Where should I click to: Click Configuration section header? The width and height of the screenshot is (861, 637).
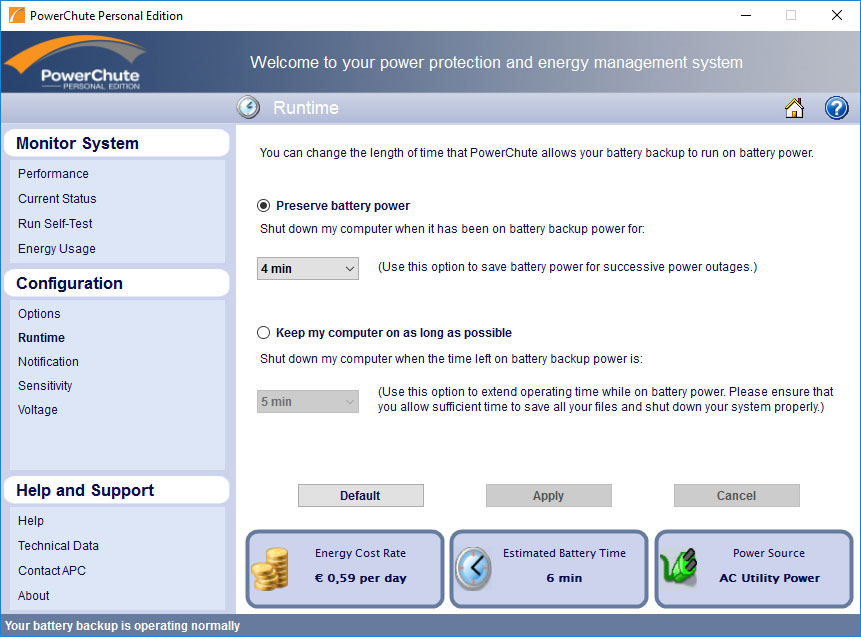click(116, 283)
